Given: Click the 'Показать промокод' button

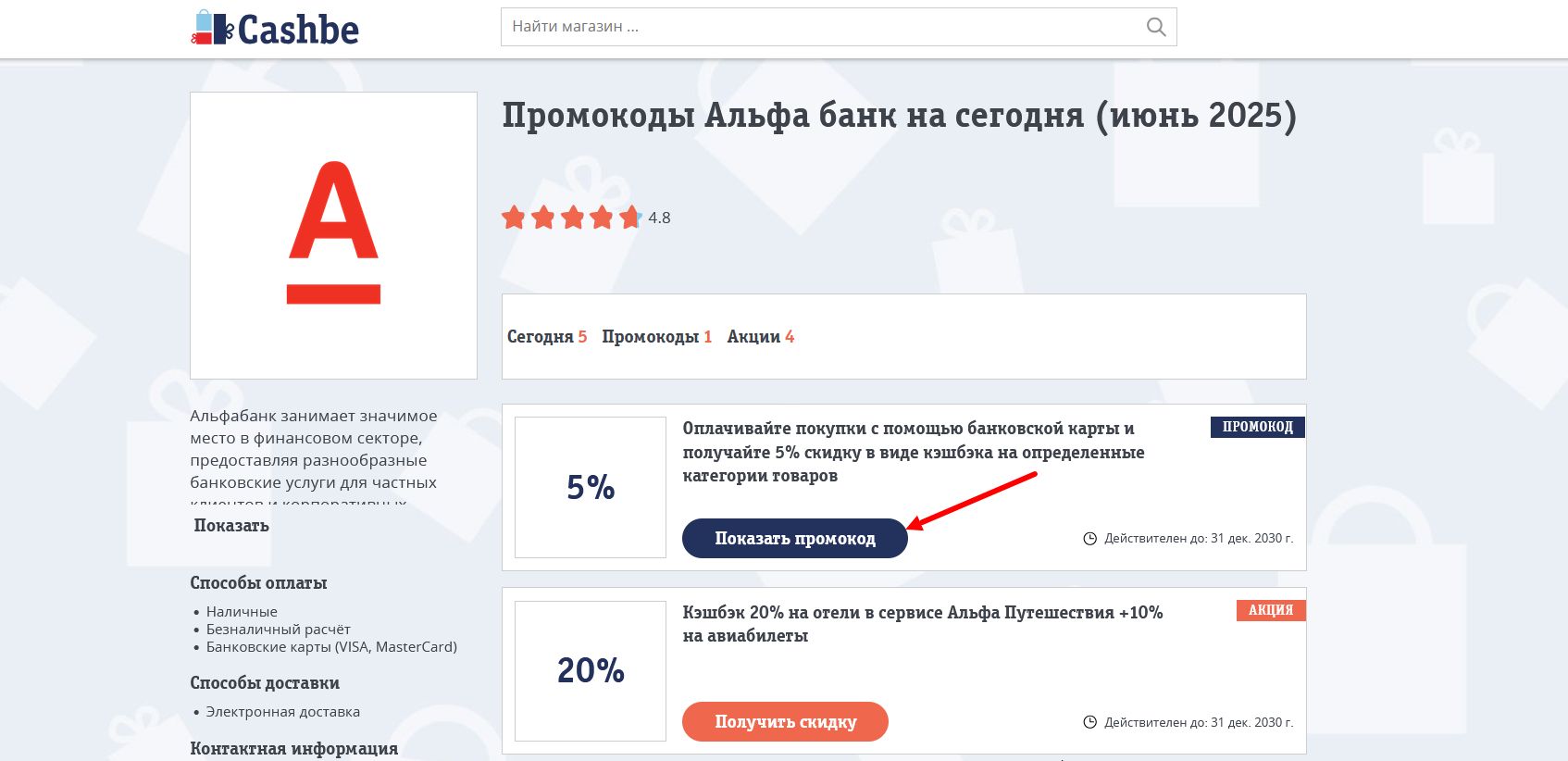Looking at the screenshot, I should click(795, 538).
